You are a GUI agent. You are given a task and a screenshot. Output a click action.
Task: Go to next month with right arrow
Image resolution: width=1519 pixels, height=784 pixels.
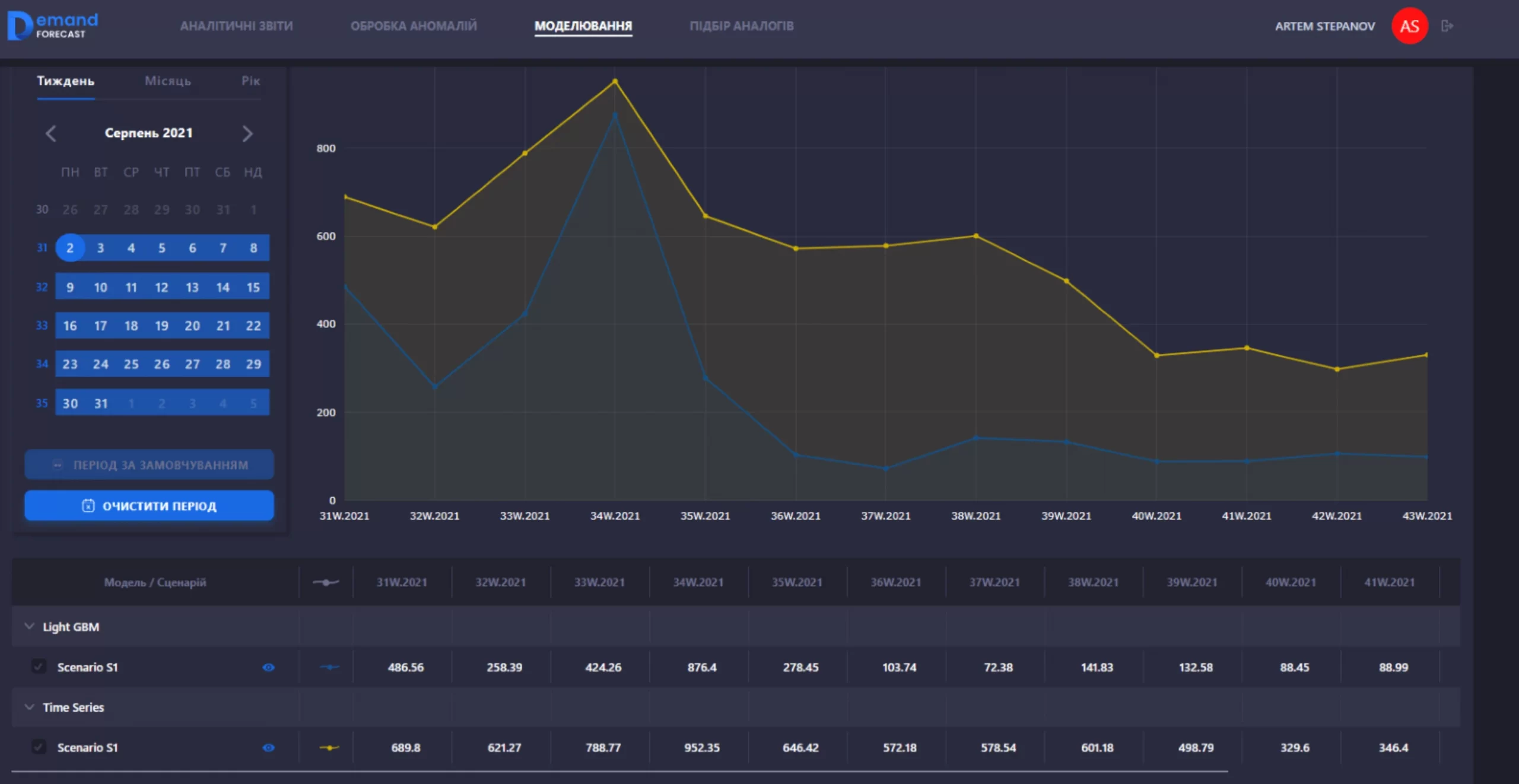click(247, 133)
